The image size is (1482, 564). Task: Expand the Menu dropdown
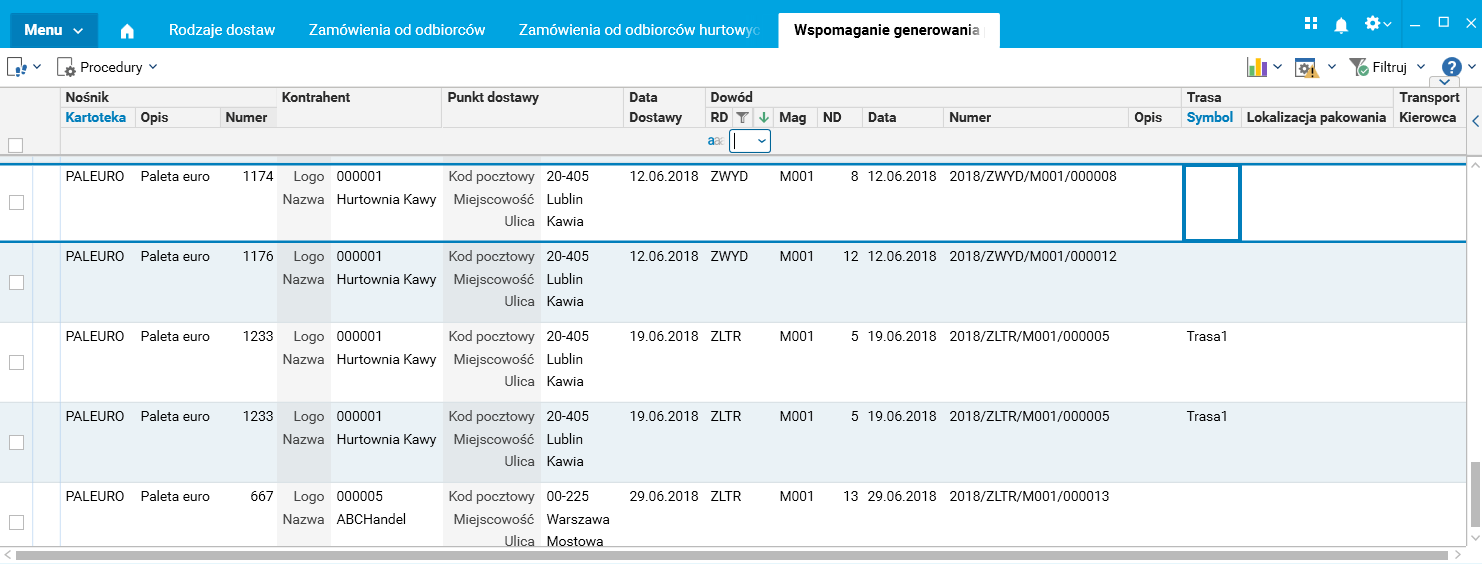[x=54, y=30]
